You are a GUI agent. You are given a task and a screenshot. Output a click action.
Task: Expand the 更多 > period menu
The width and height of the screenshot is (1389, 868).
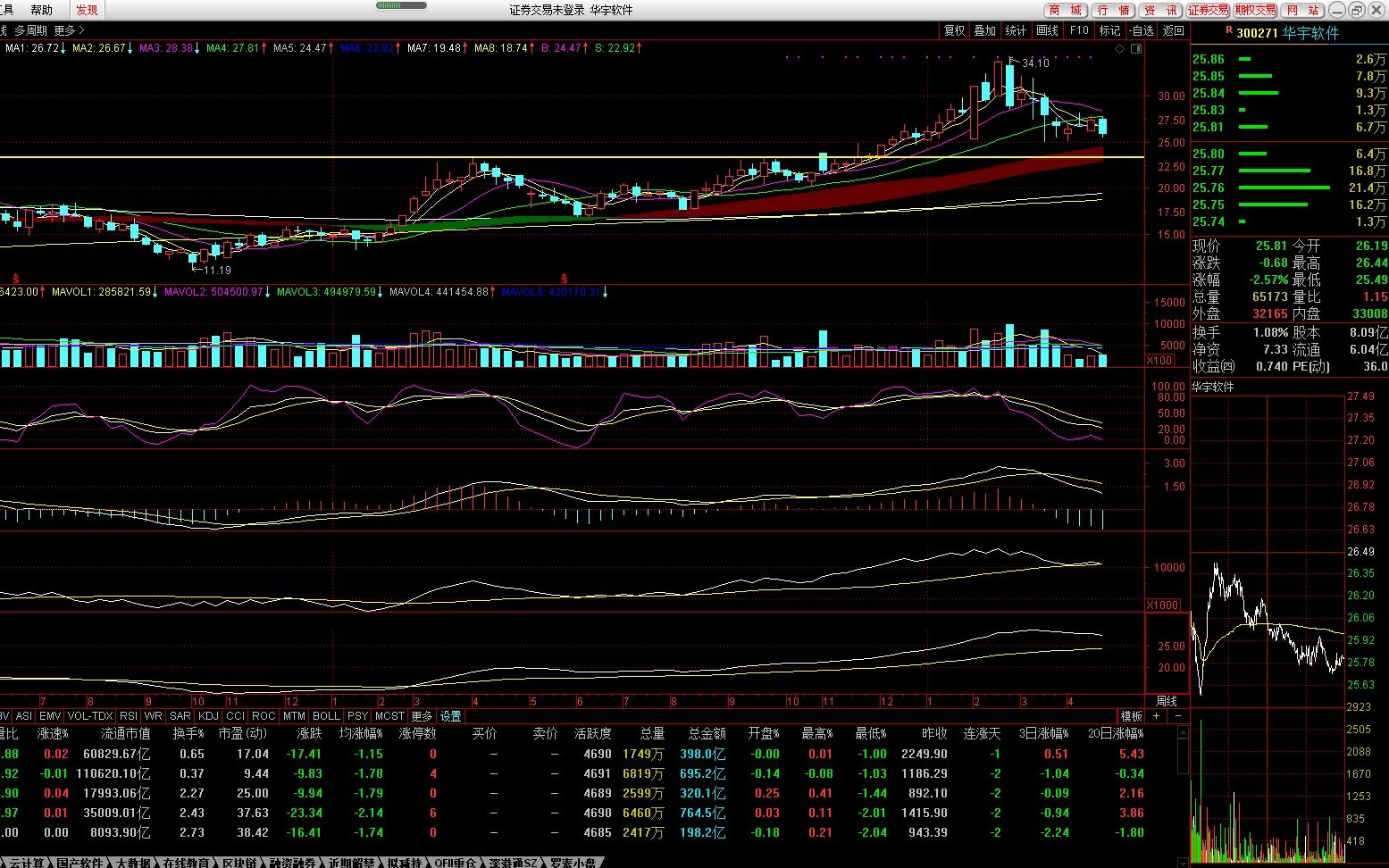[x=70, y=30]
